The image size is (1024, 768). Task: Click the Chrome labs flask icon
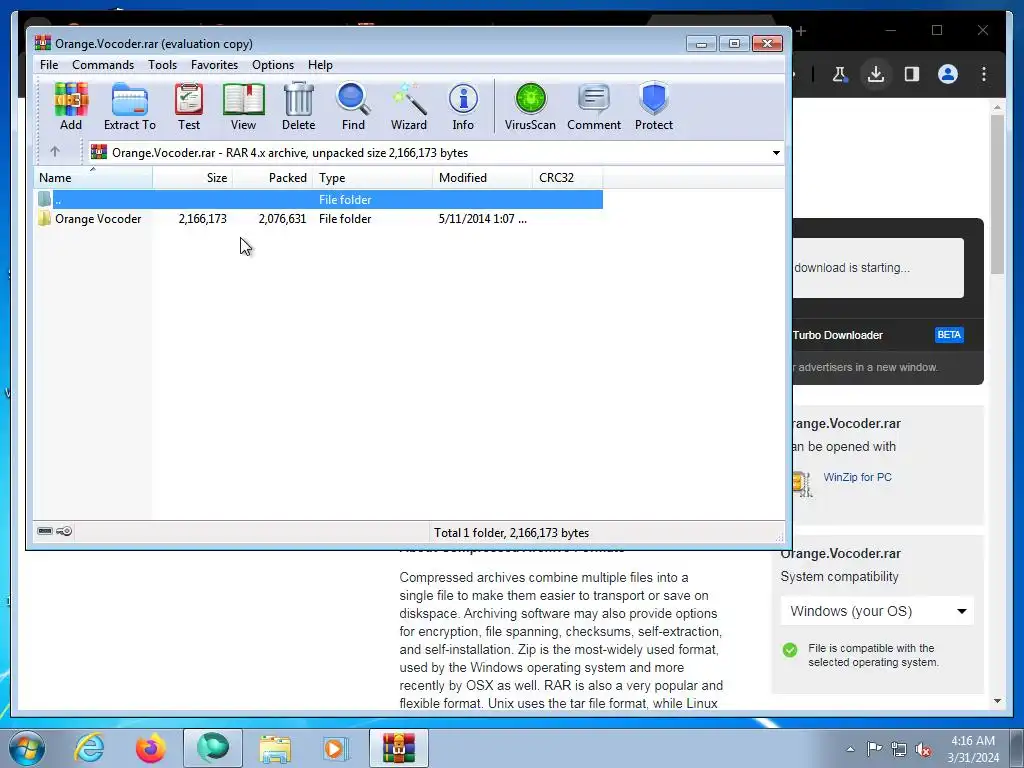tap(840, 74)
